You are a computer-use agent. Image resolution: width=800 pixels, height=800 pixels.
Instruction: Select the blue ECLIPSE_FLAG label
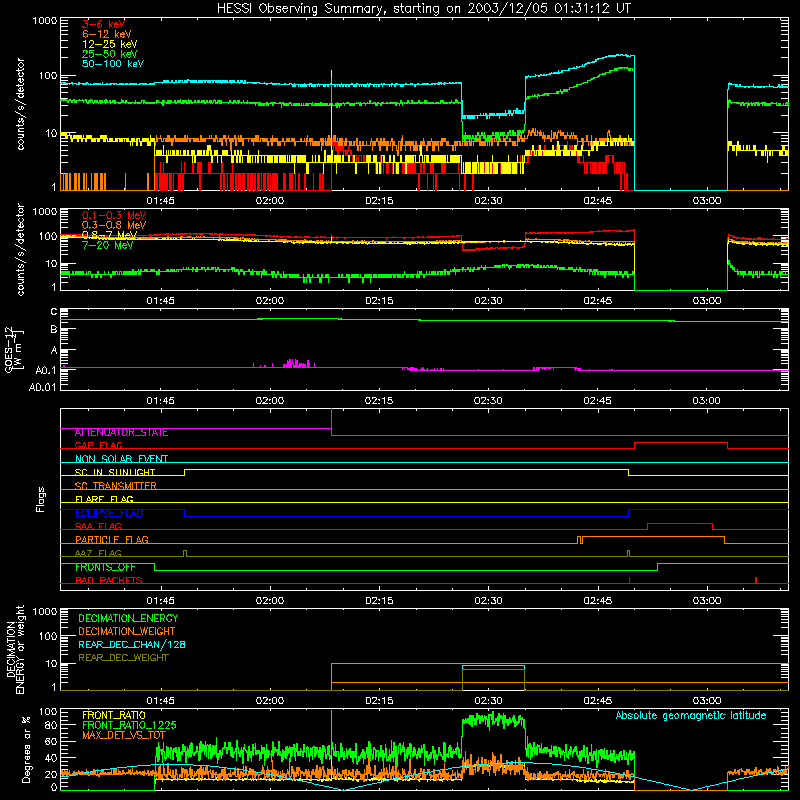point(109,513)
